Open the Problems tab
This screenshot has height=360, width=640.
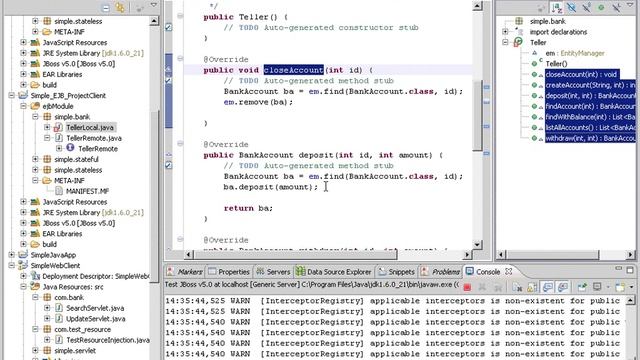click(x=440, y=271)
